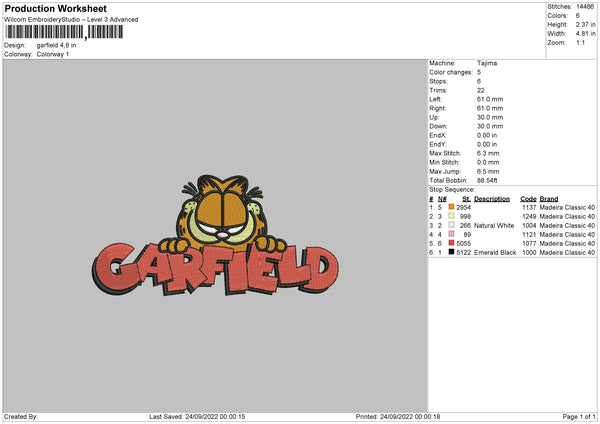
Task: Click the Left value 61.0 mm
Action: click(x=490, y=99)
